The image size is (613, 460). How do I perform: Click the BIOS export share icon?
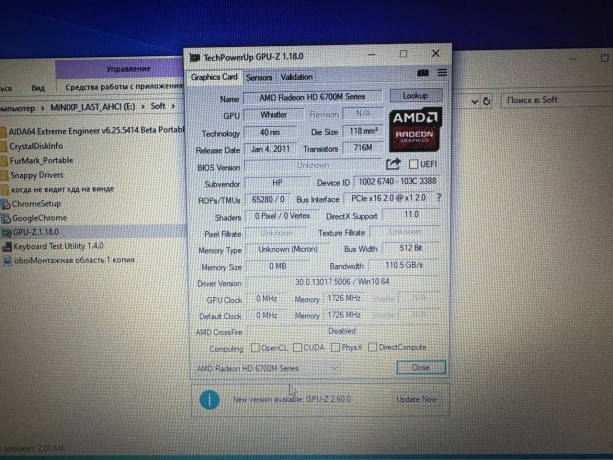[x=393, y=164]
